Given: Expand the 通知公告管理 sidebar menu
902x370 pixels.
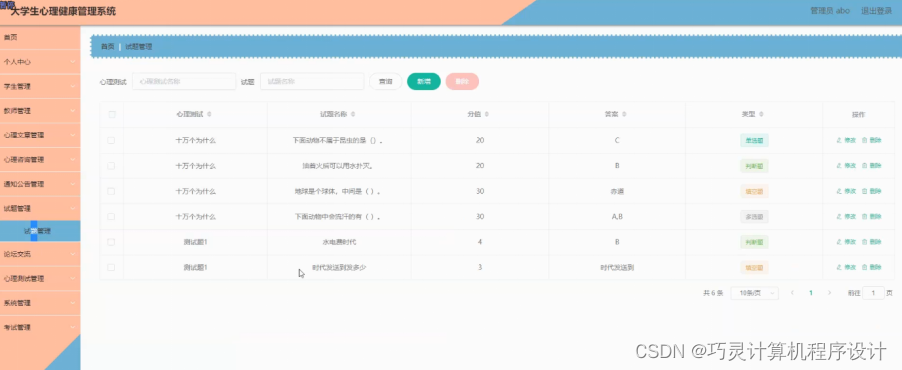Looking at the screenshot, I should tap(40, 184).
